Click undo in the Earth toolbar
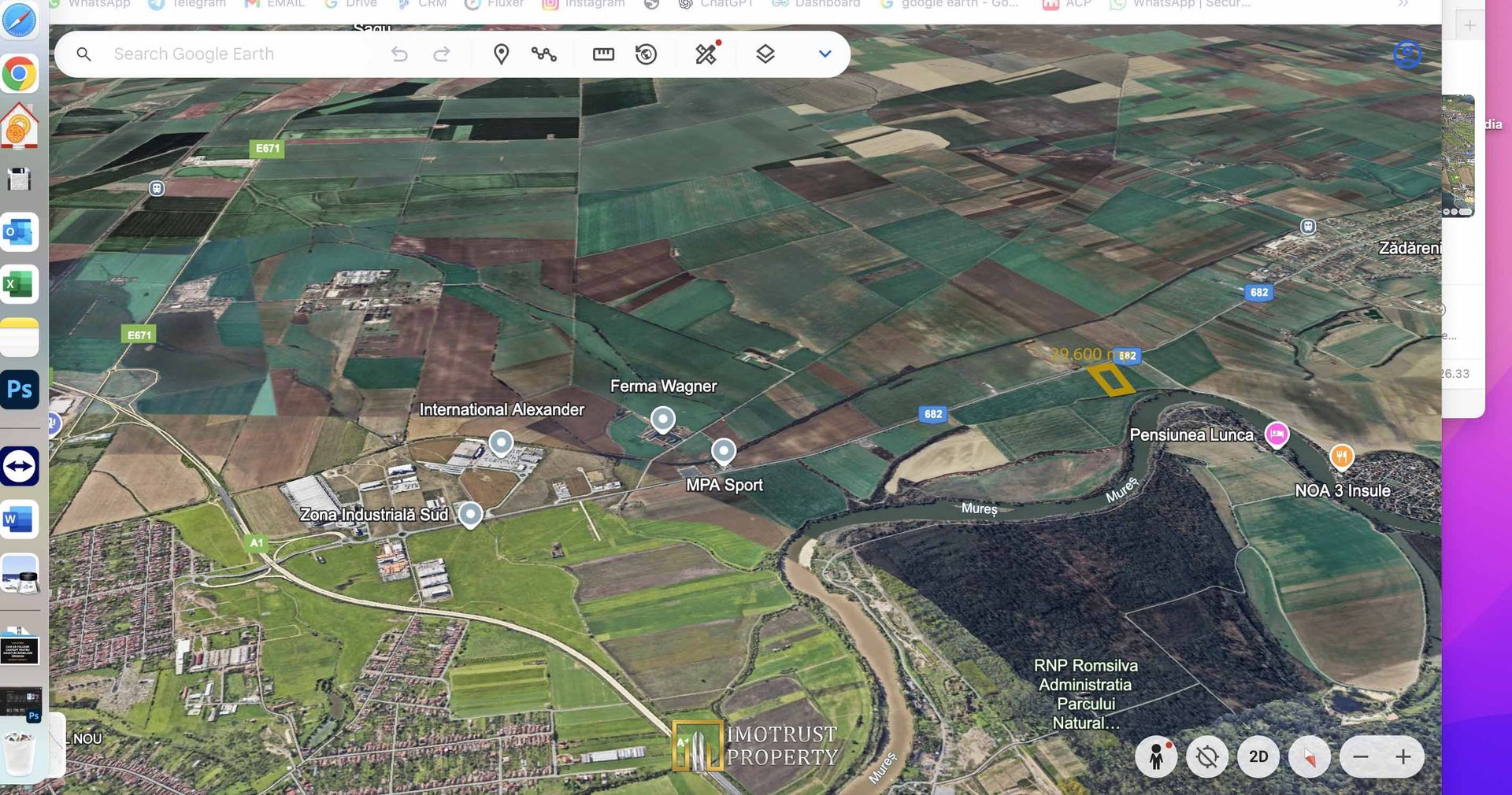 pos(400,54)
